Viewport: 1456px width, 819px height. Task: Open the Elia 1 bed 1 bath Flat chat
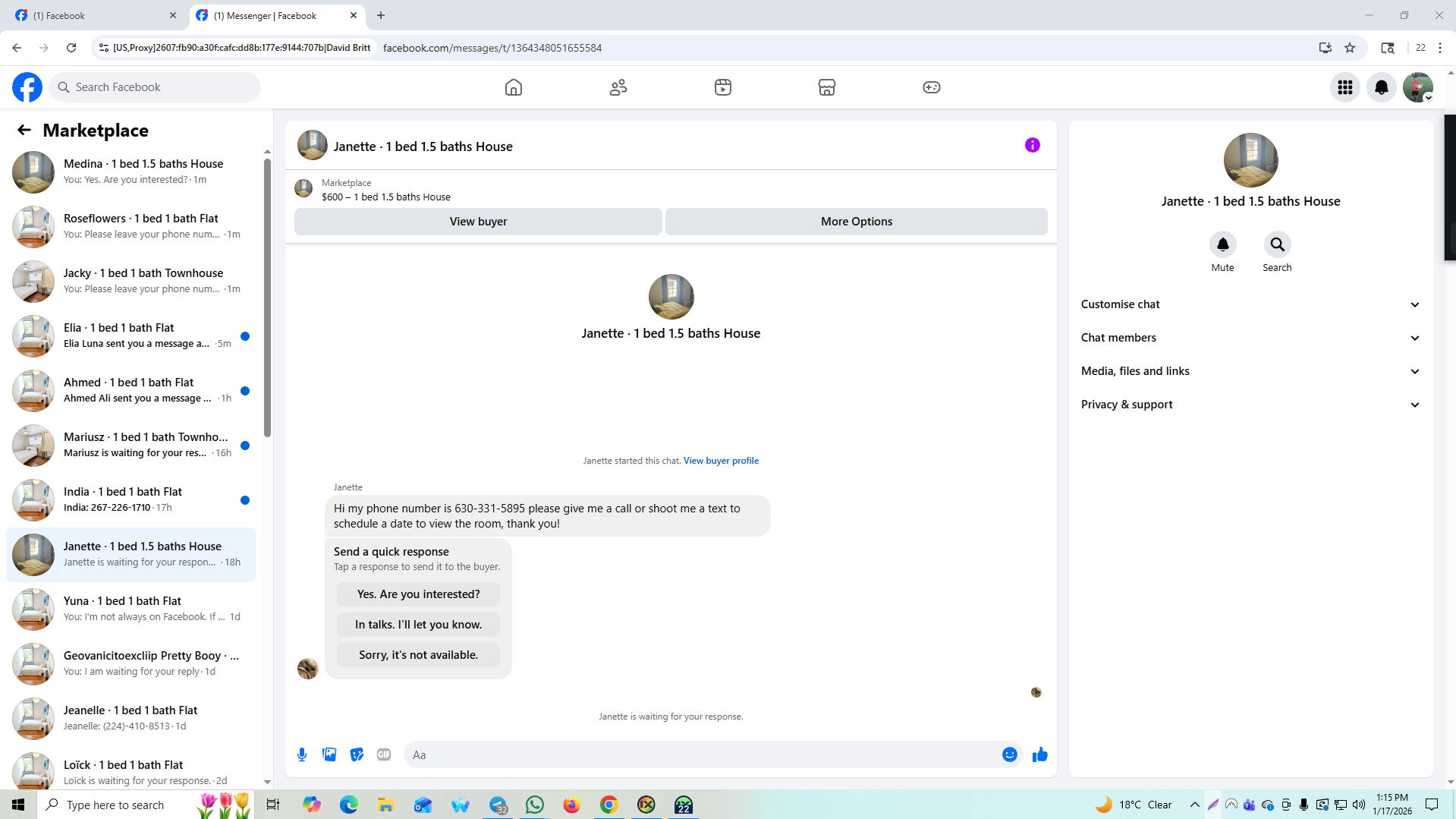point(131,335)
